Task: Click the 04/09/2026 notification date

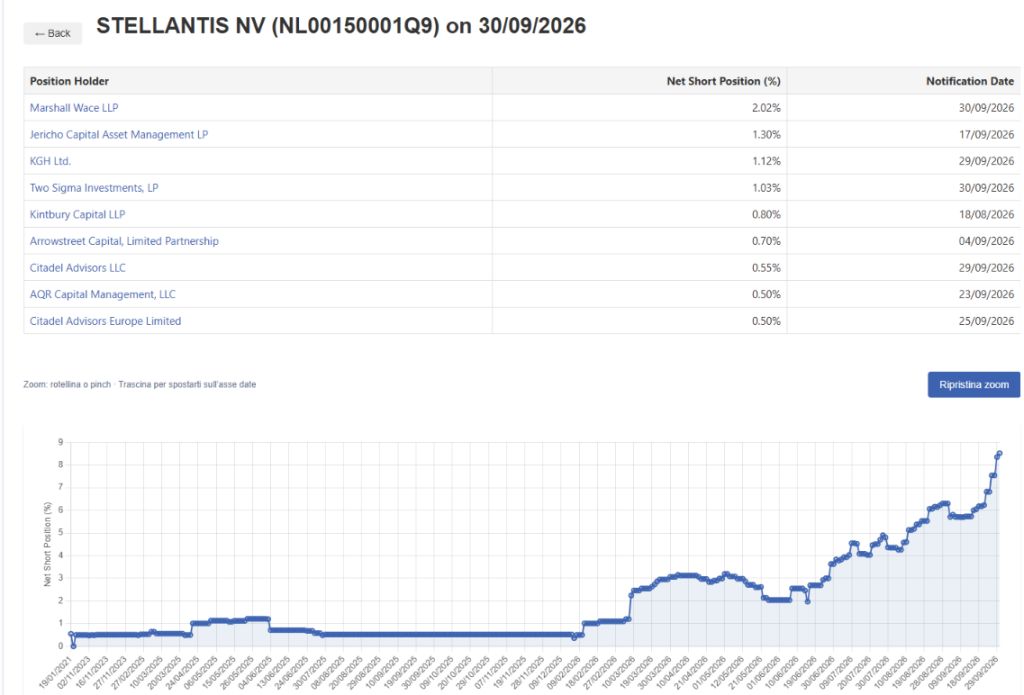Action: tap(986, 241)
